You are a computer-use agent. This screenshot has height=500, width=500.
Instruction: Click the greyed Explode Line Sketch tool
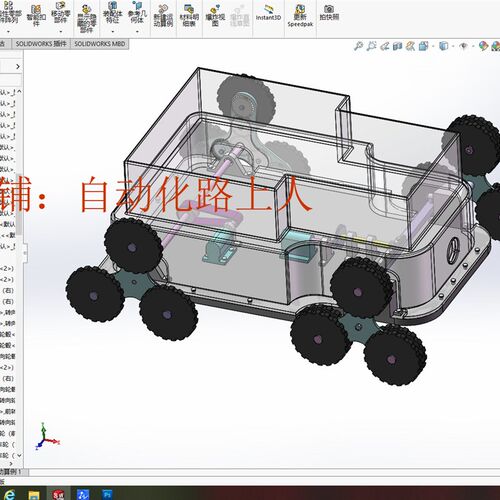(x=240, y=15)
